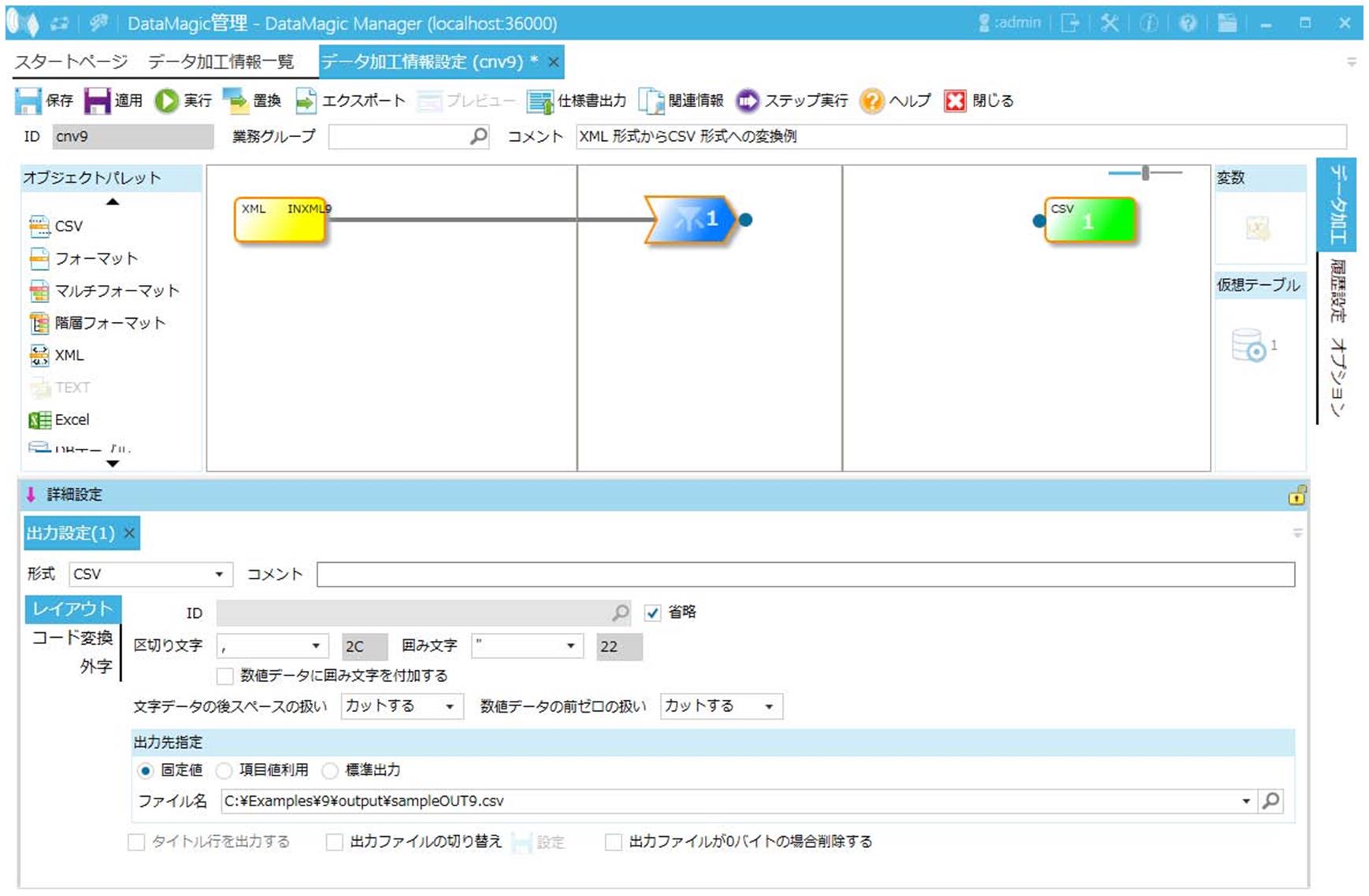This screenshot has height=896, width=1369.
Task: Click the 保存 (Save) toolbar icon
Action: coord(28,101)
